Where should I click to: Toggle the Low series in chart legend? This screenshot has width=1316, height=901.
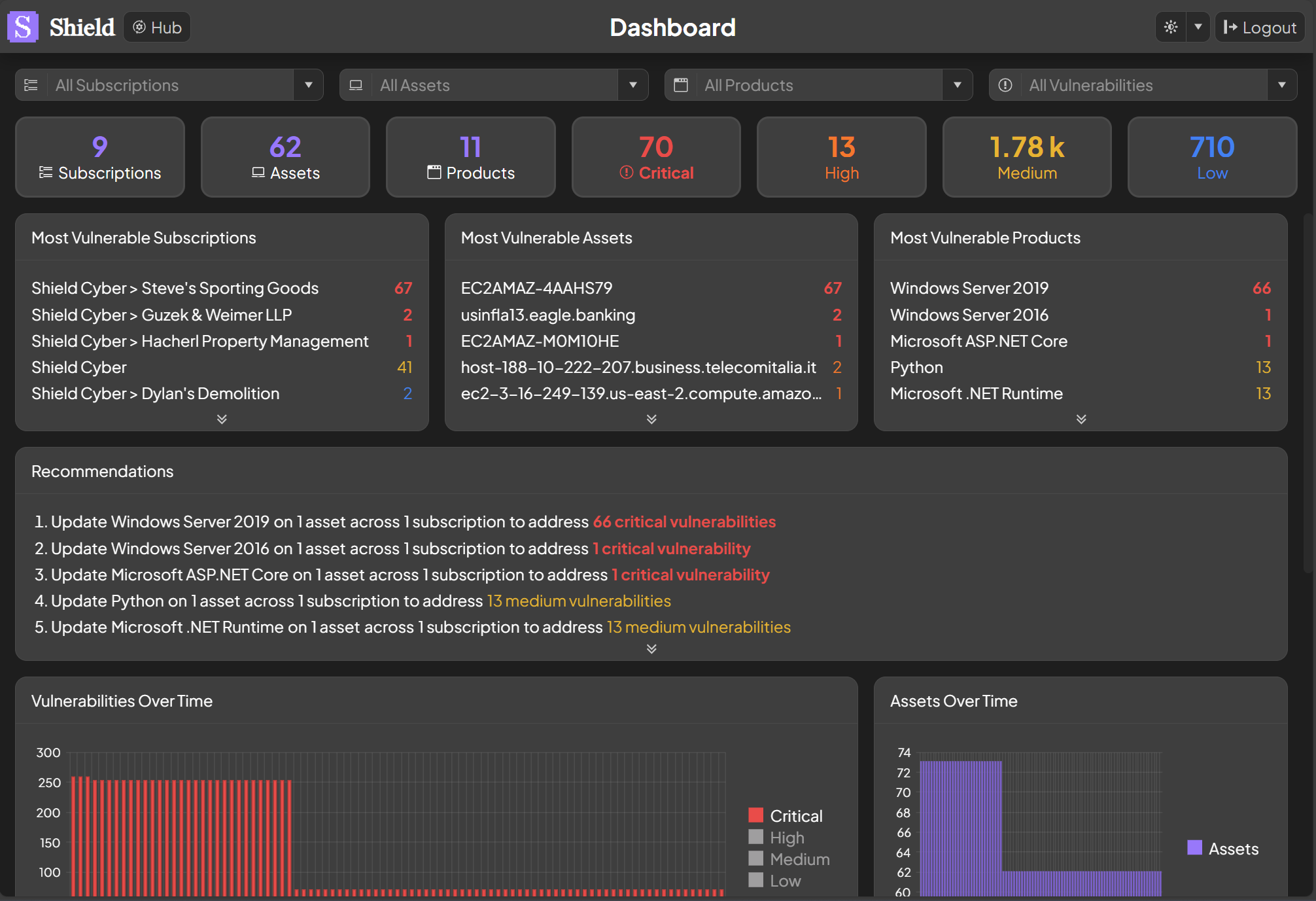[785, 881]
